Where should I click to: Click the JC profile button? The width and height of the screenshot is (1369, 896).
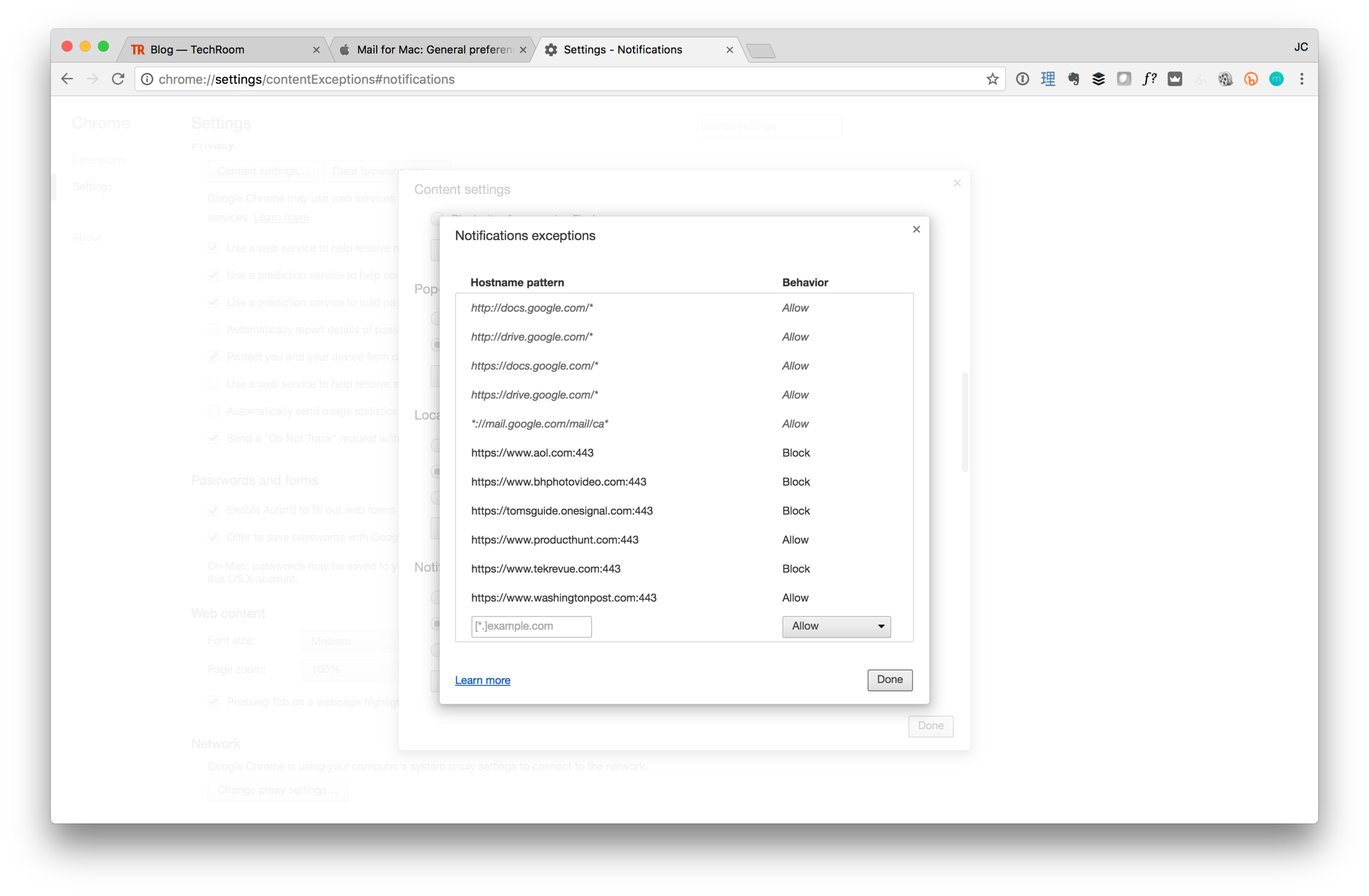[x=1301, y=47]
